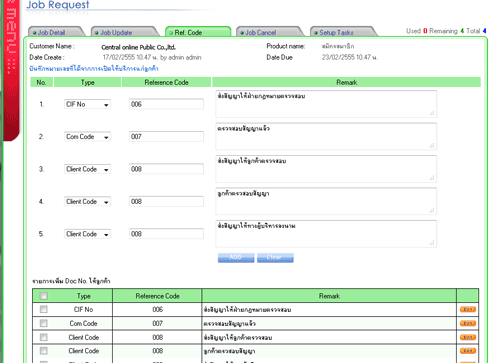
Task: Expand the Client Code dropdown in row 3
Action: point(87,169)
